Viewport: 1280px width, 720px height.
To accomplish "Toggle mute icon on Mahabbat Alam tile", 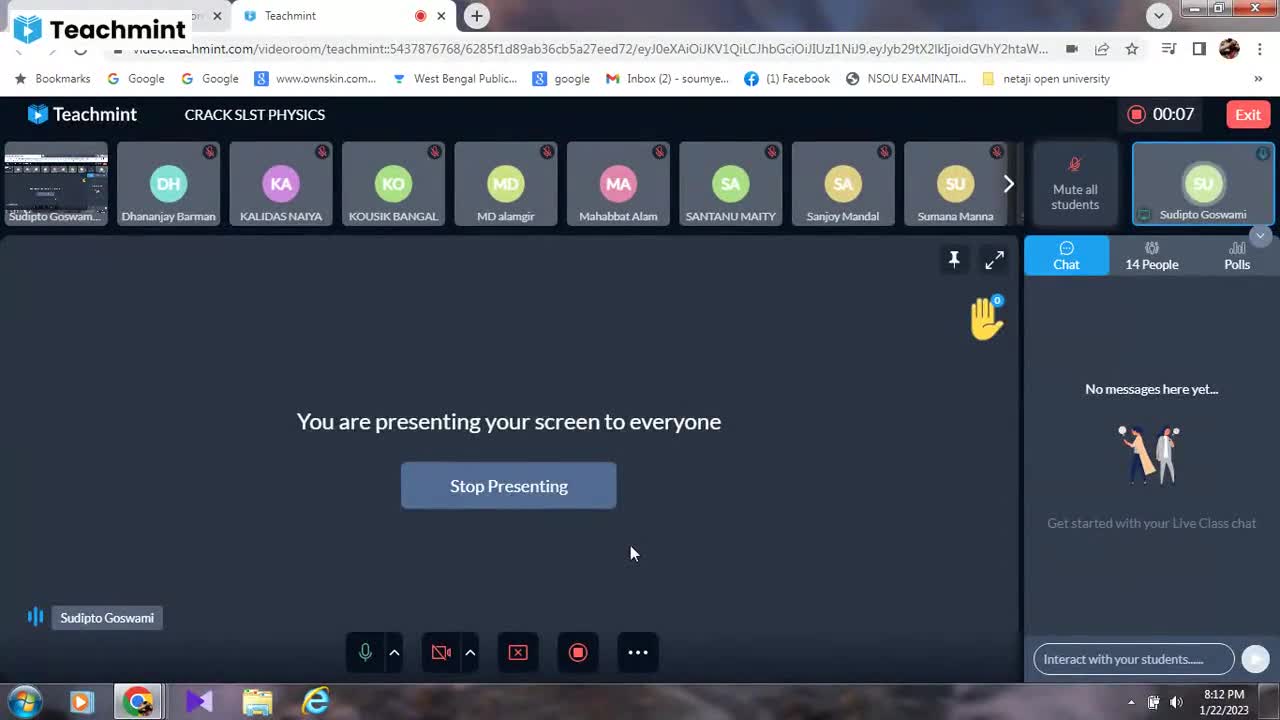I will (660, 152).
